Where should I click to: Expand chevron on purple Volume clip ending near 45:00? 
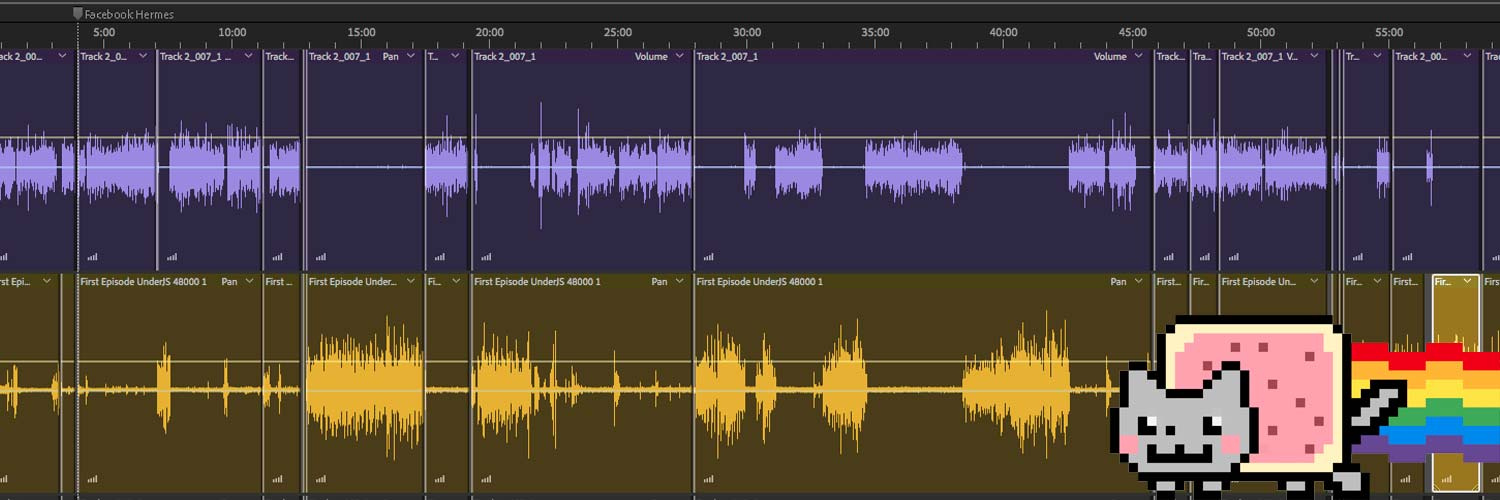(1140, 57)
